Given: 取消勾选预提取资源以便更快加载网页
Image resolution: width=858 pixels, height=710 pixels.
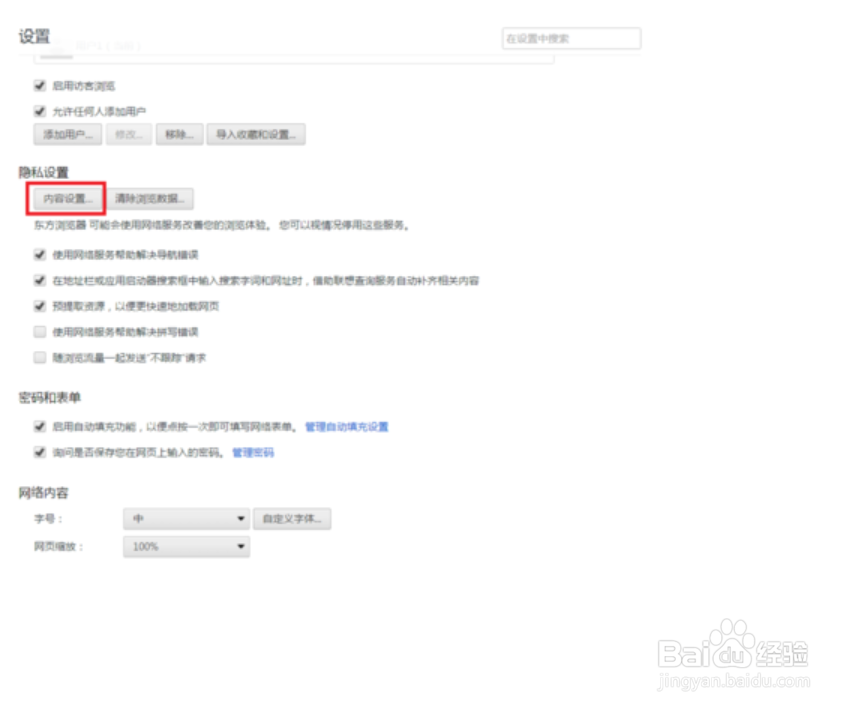Looking at the screenshot, I should [x=39, y=306].
